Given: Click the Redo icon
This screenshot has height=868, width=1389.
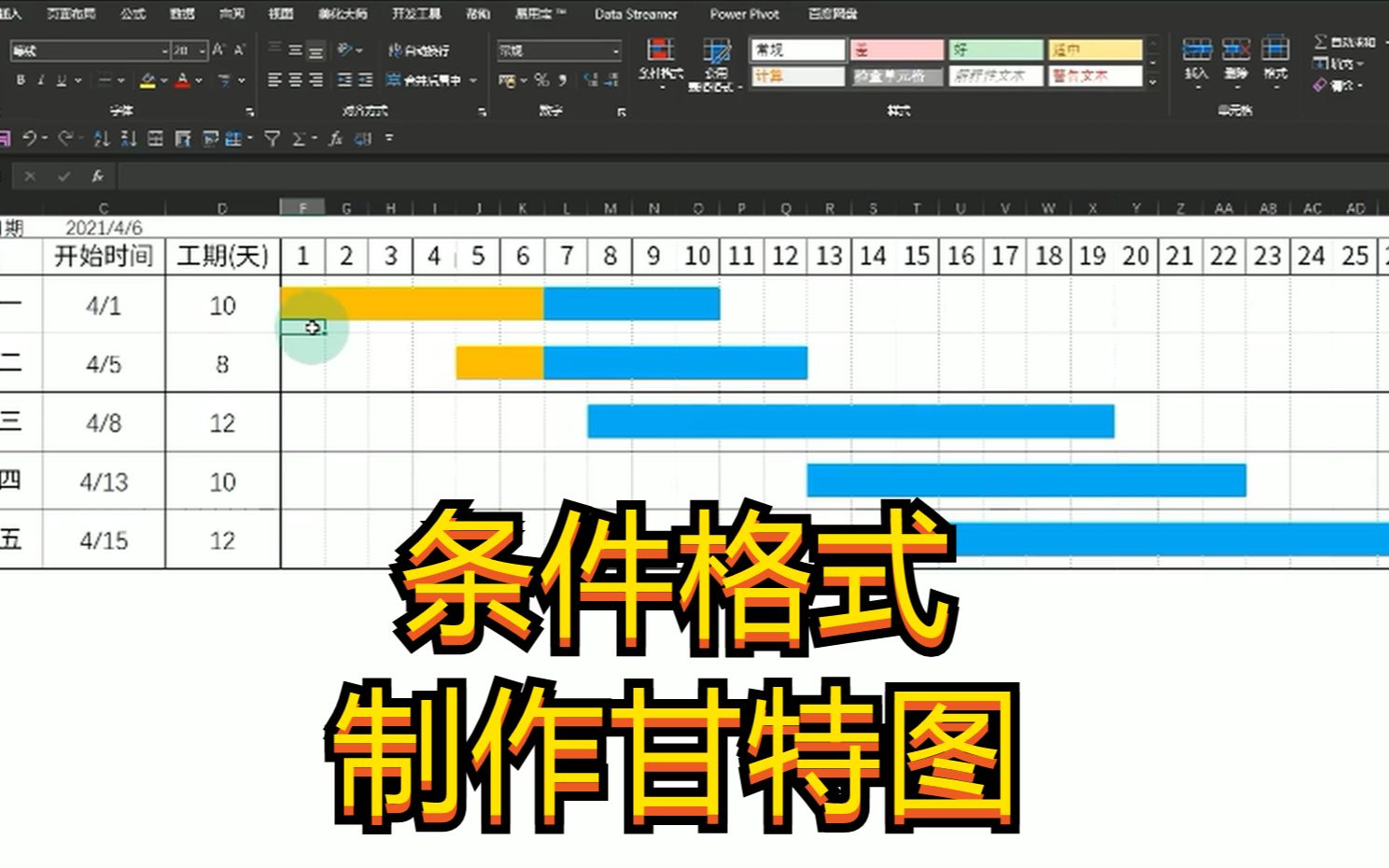Looking at the screenshot, I should [63, 140].
